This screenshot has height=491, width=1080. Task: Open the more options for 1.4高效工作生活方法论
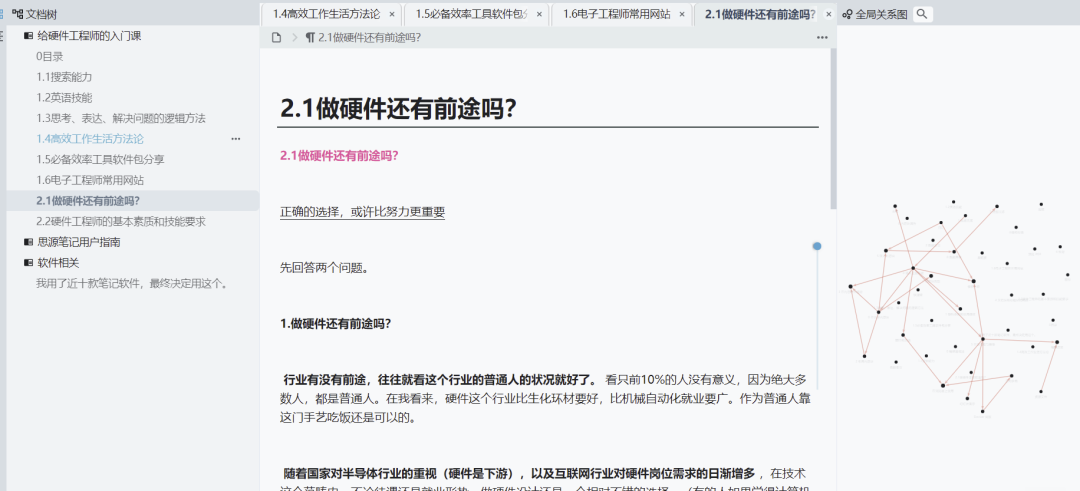pos(236,138)
